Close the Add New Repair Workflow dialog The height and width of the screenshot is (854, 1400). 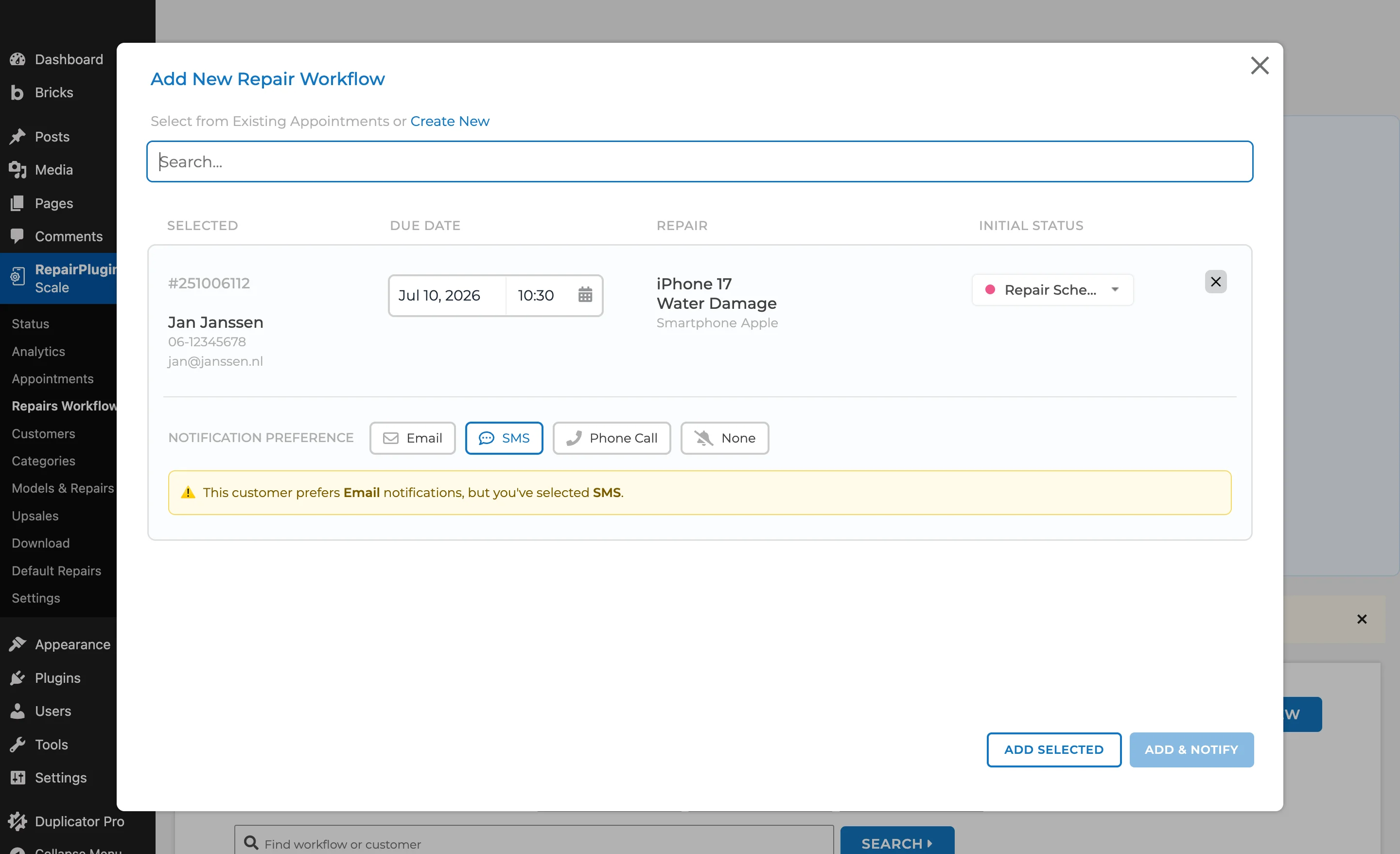pyautogui.click(x=1259, y=65)
